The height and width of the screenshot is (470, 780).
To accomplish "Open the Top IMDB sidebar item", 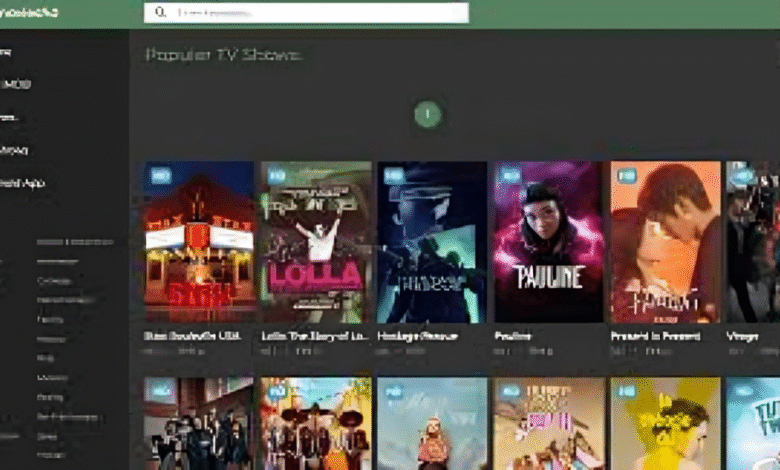I will click(15, 84).
